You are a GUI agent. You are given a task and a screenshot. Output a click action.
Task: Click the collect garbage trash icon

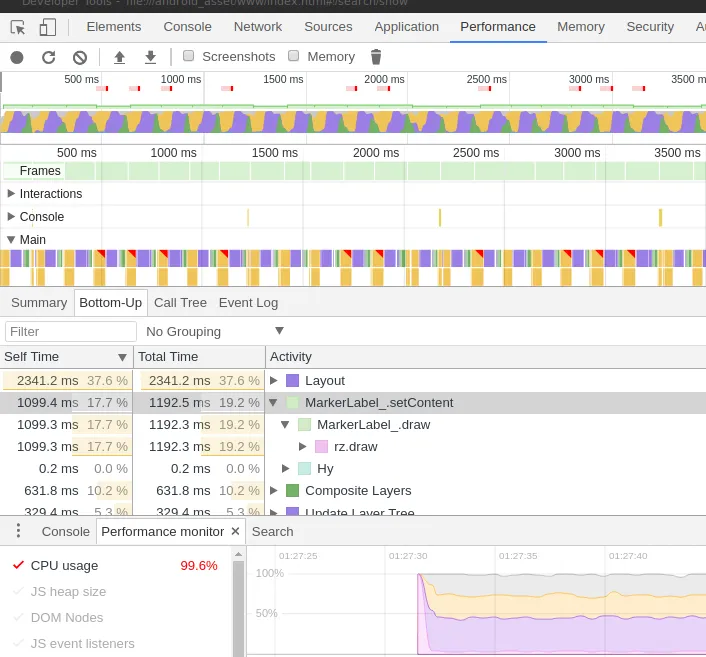pyautogui.click(x=376, y=57)
